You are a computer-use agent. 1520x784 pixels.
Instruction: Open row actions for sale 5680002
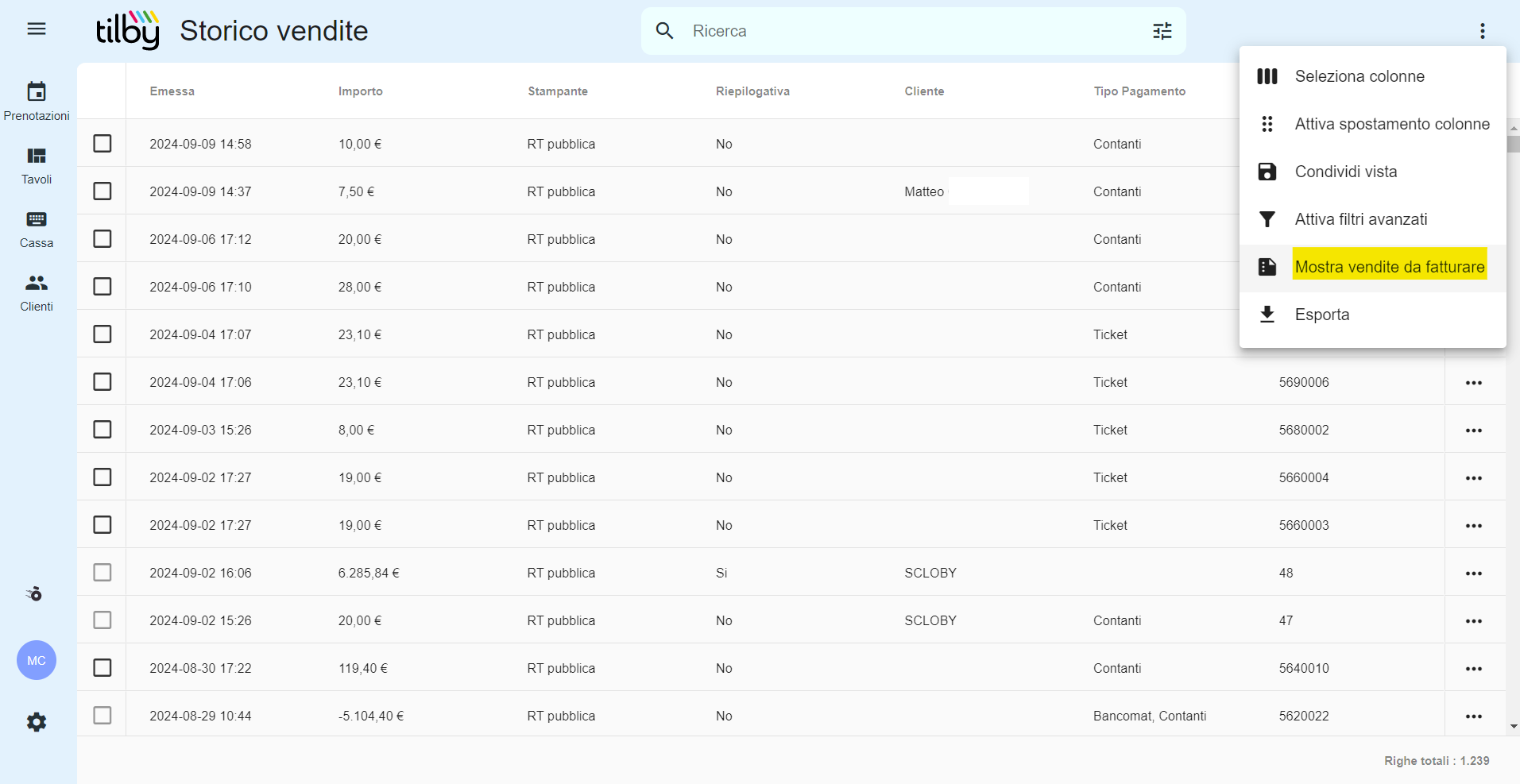(x=1474, y=431)
